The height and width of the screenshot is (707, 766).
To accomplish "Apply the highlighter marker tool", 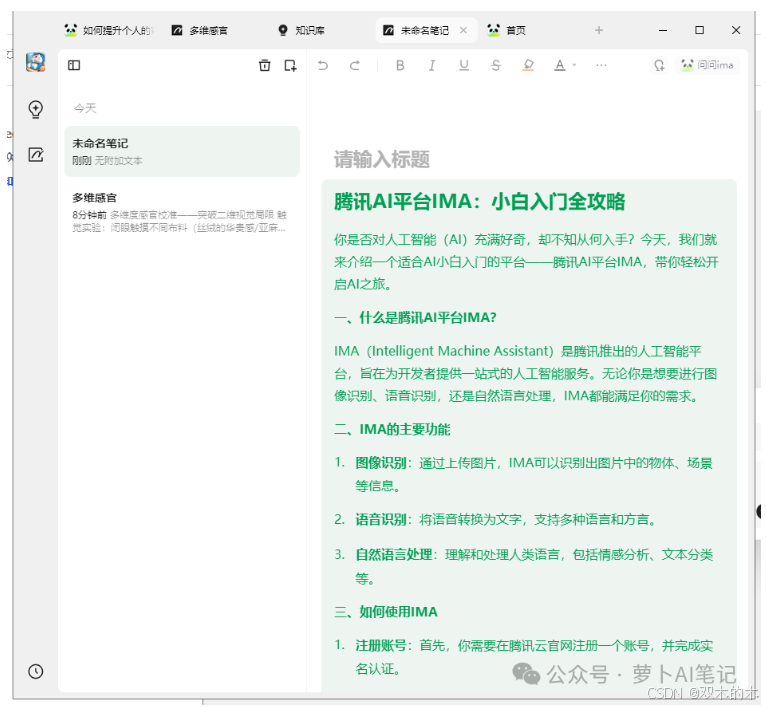I will click(x=528, y=65).
